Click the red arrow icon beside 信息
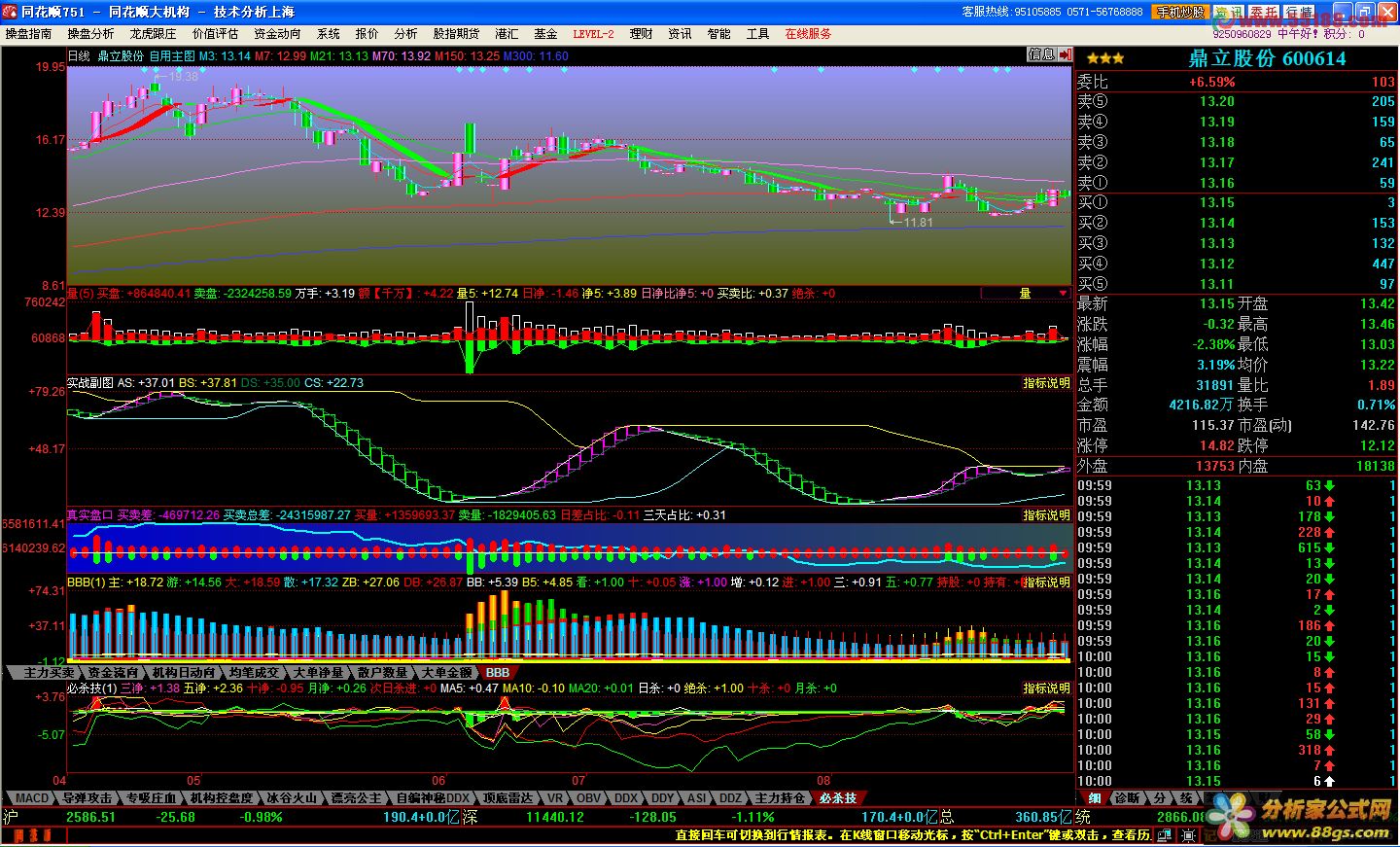 [x=1066, y=55]
